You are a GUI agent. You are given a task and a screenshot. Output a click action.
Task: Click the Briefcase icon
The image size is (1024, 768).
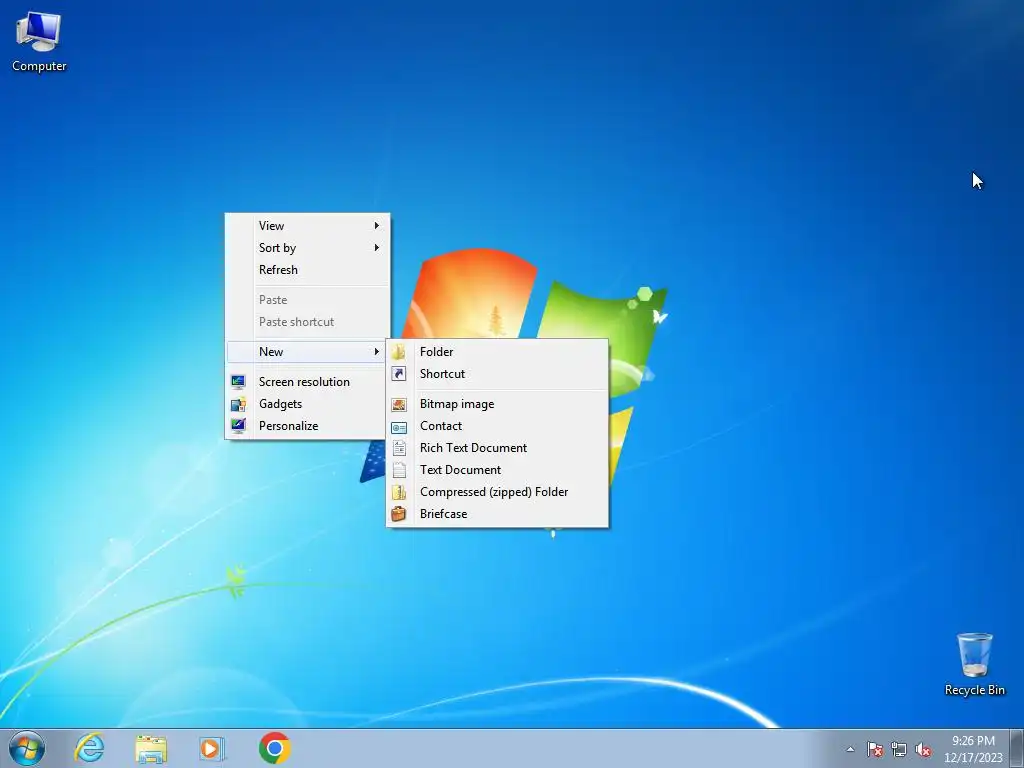399,514
